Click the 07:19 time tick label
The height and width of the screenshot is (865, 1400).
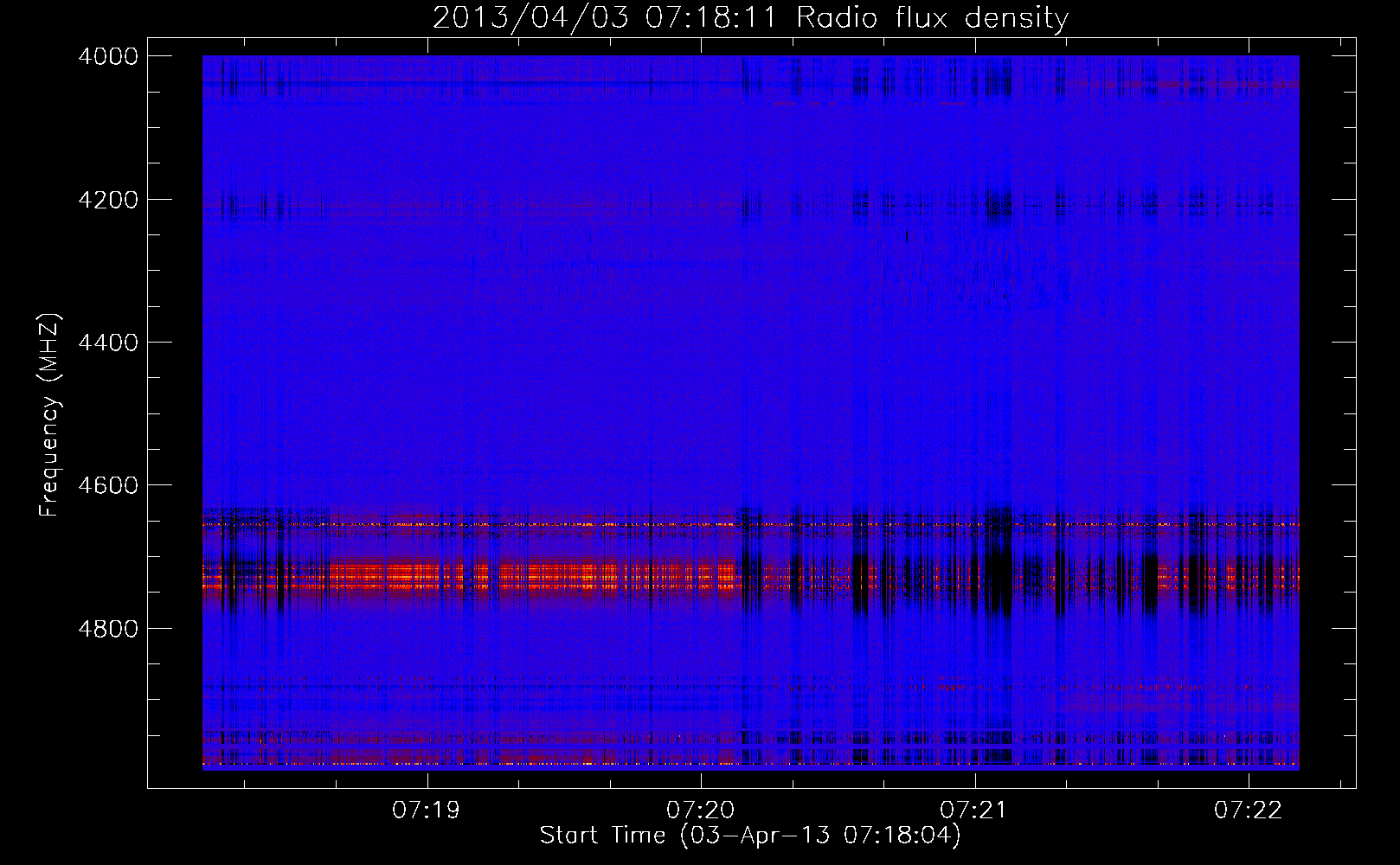pos(427,811)
